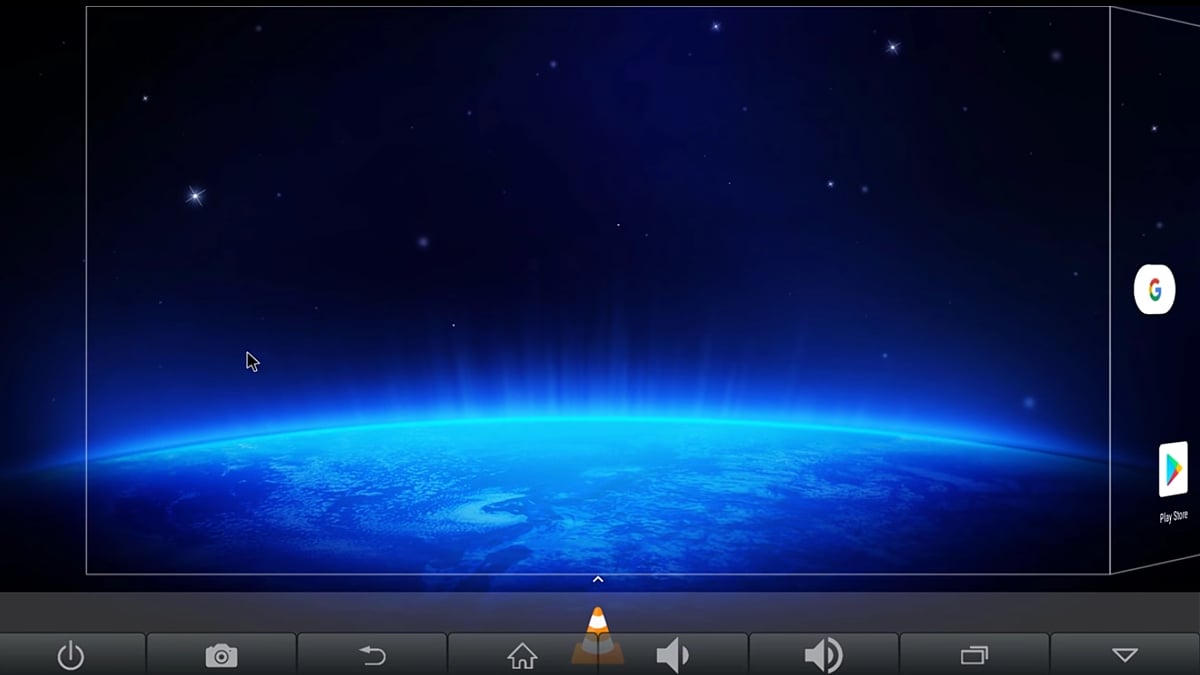The image size is (1200, 675).
Task: Open the home screen via house icon
Action: pos(522,656)
